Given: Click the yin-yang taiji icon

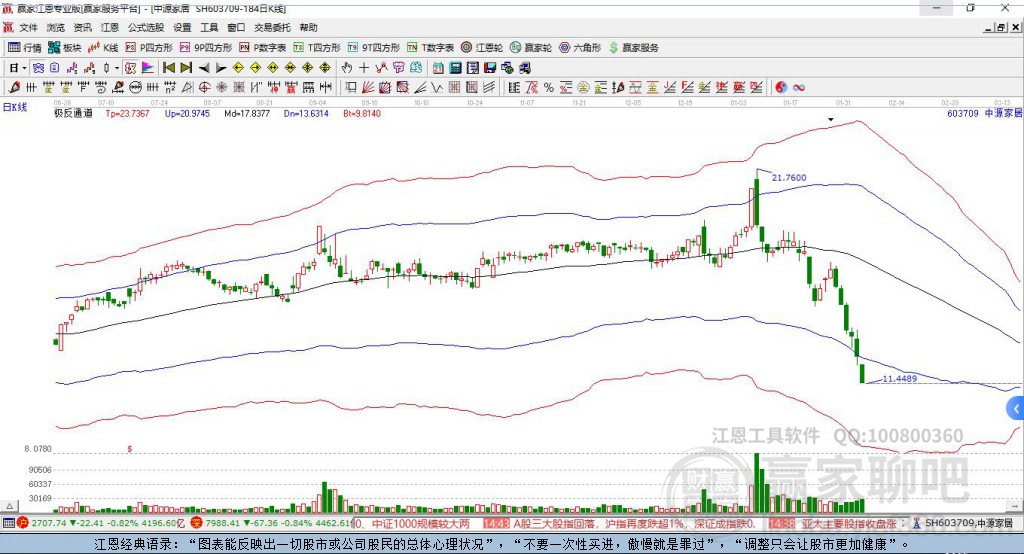Looking at the screenshot, I should tap(781, 88).
